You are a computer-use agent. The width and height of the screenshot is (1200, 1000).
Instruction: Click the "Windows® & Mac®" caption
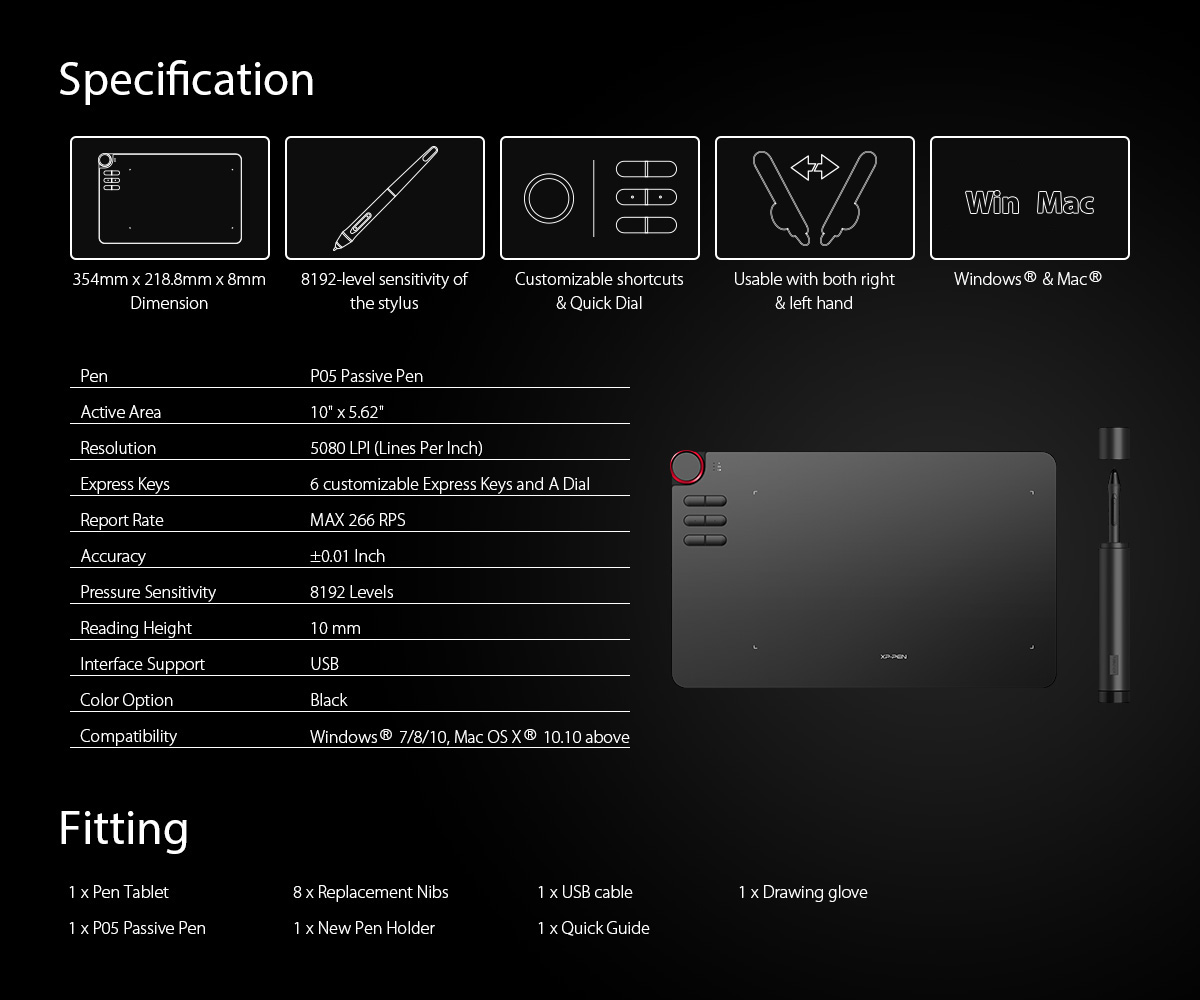pos(1028,279)
